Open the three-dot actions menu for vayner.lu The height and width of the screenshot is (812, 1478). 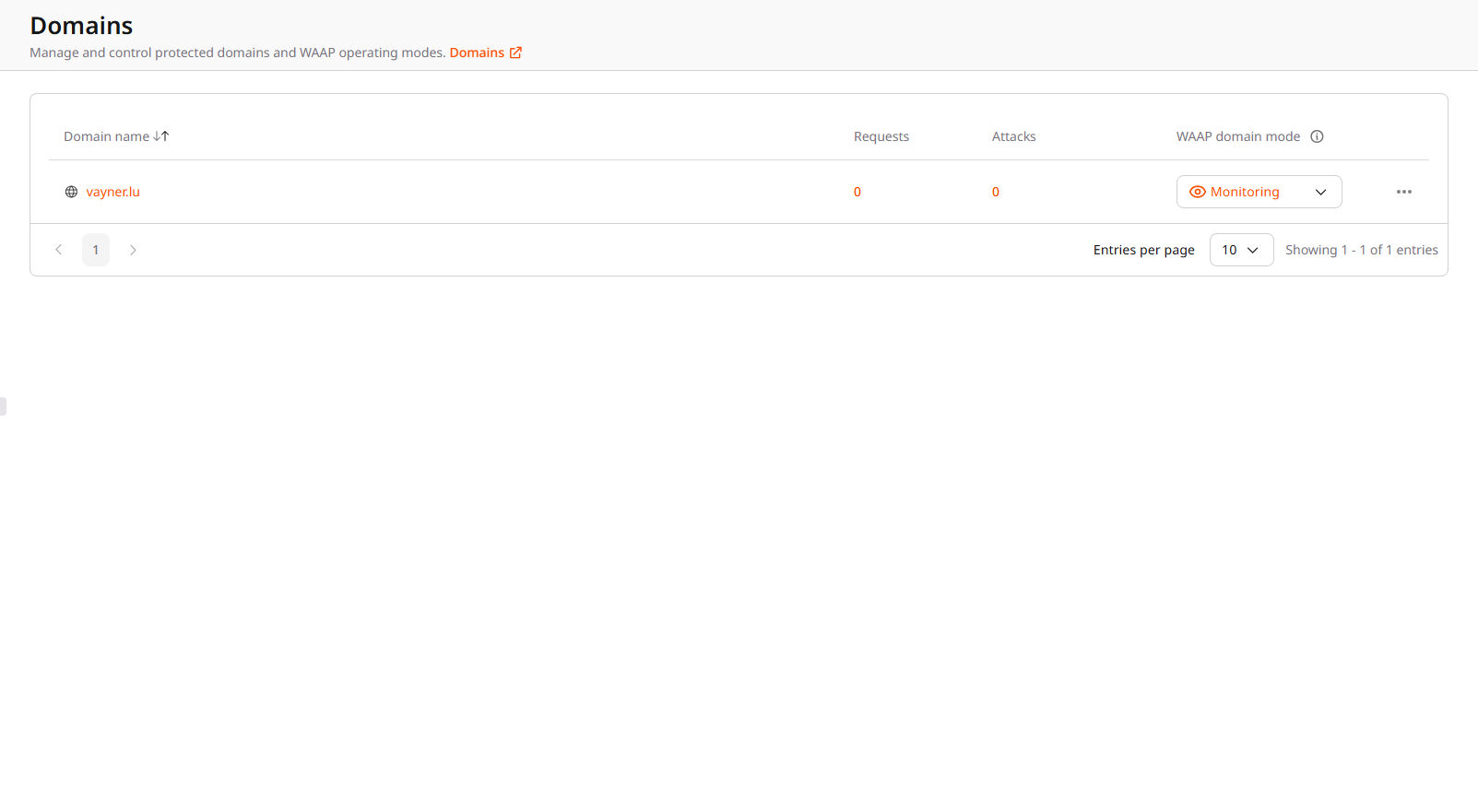click(x=1403, y=192)
